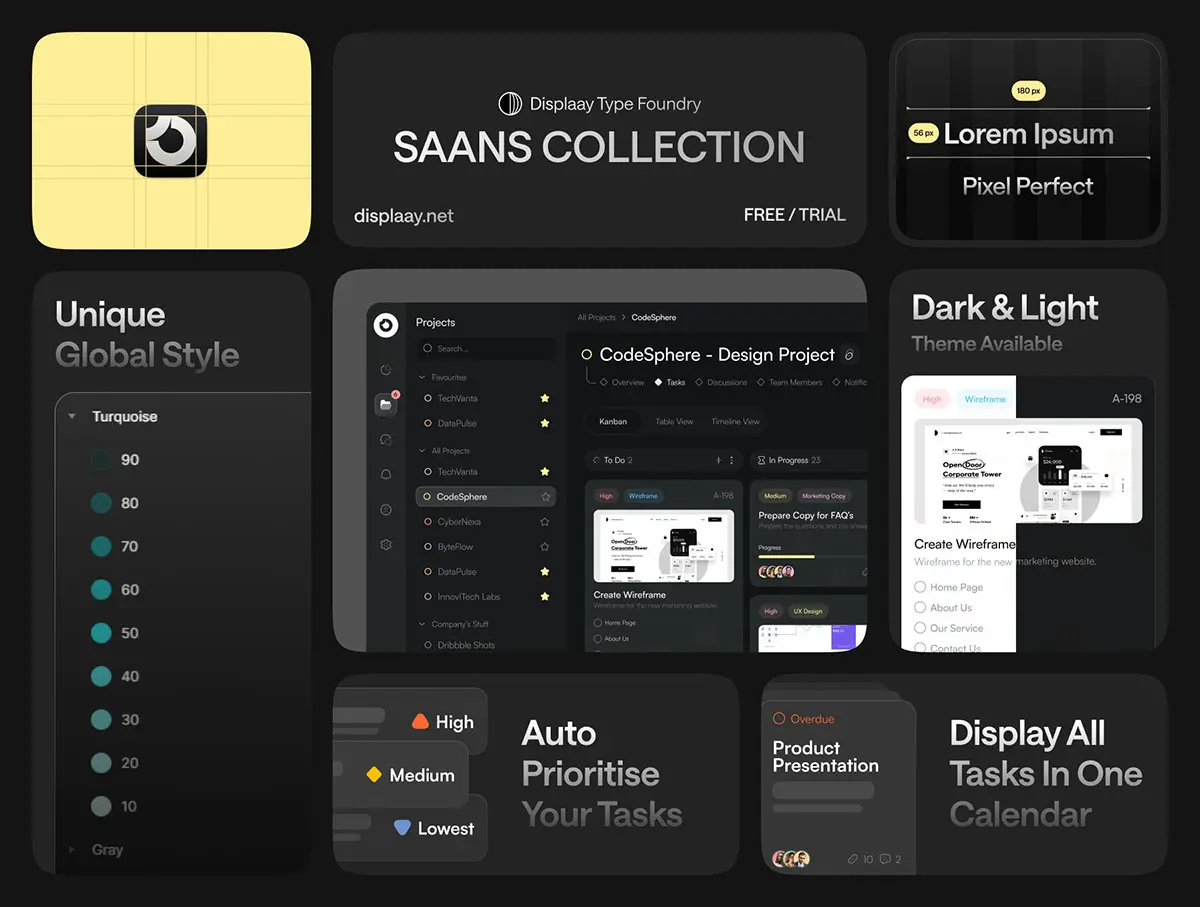Collapse the Favourites section in Projects

point(422,378)
